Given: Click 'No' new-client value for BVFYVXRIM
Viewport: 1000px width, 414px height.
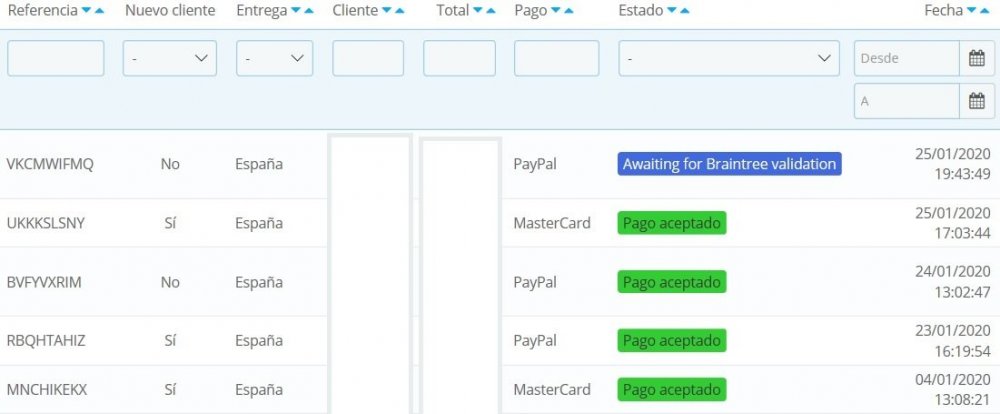Looking at the screenshot, I should click(170, 282).
